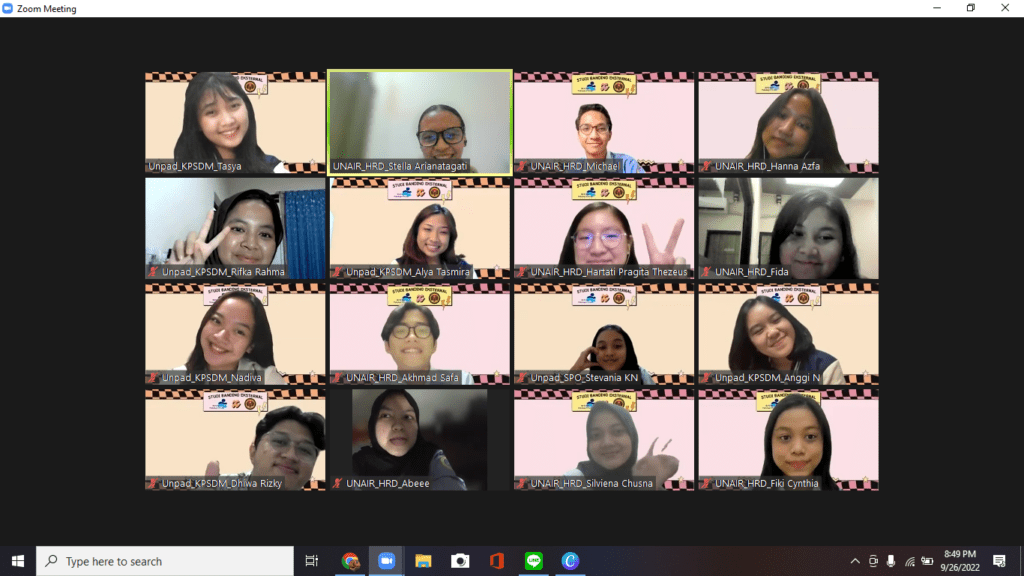Open the Wi-Fi network tray icon
The width and height of the screenshot is (1024, 576).
point(909,561)
